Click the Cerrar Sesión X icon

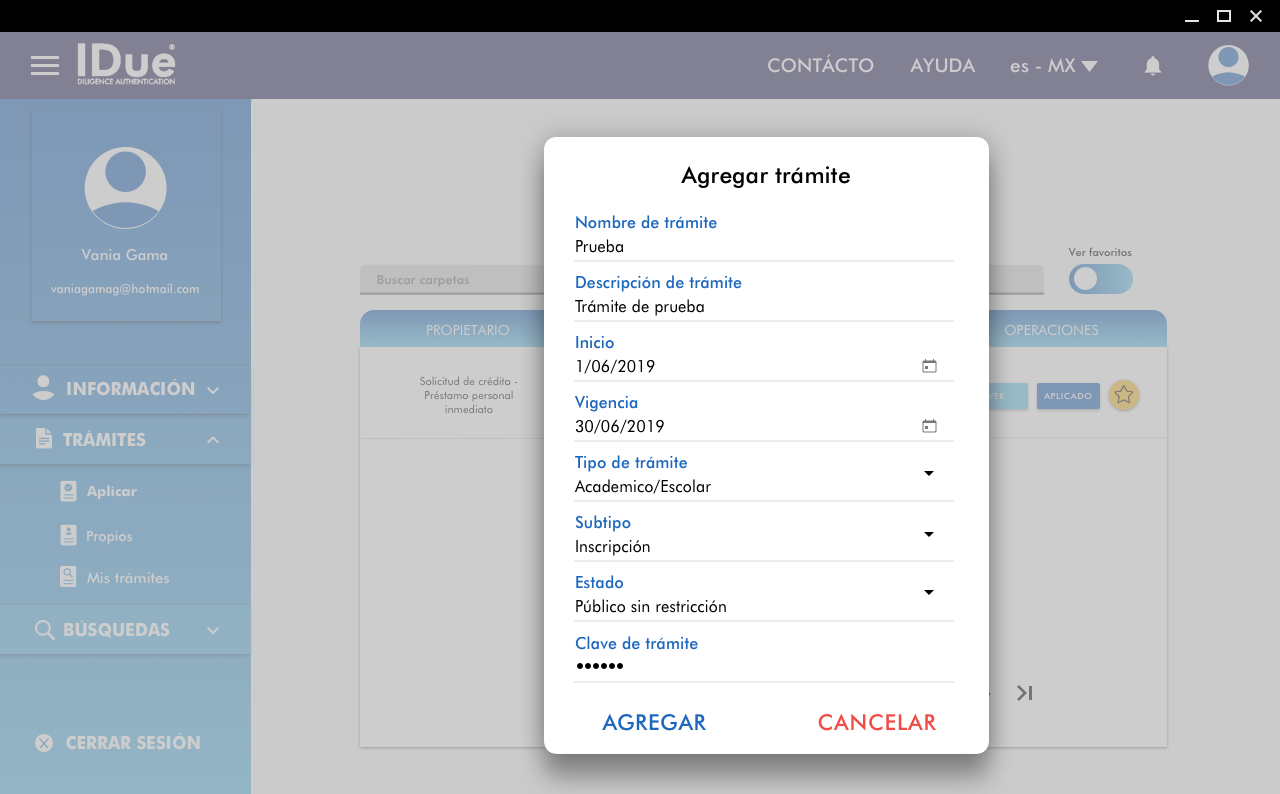click(44, 743)
